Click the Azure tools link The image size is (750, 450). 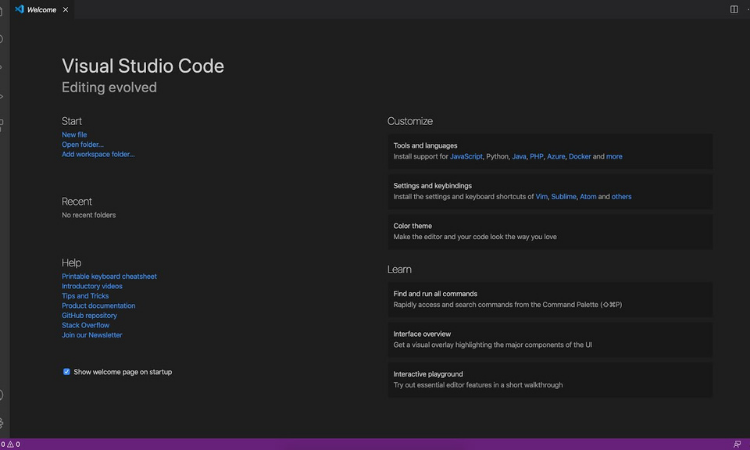pos(556,156)
